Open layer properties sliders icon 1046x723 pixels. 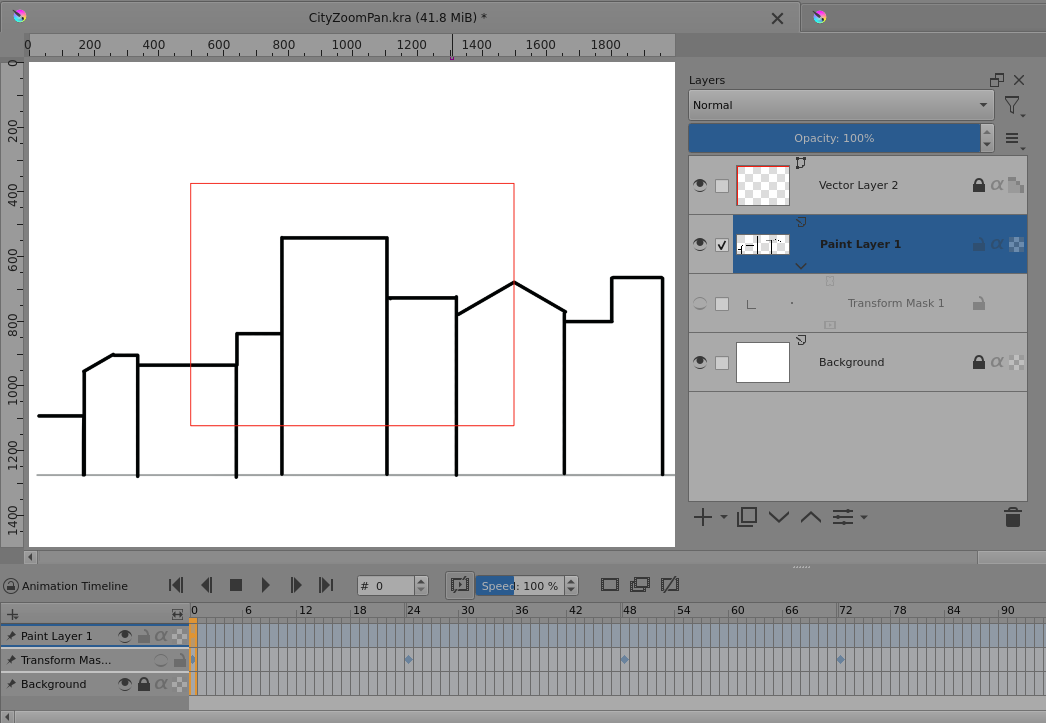843,517
